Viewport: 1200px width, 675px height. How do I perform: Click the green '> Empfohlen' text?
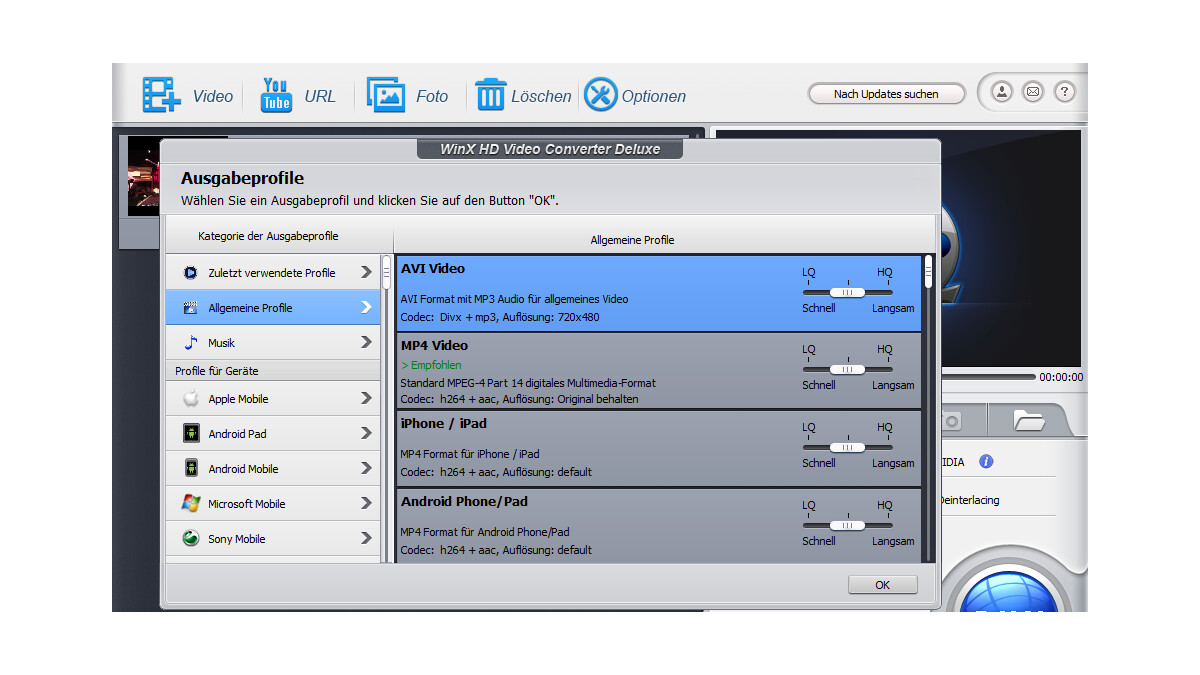(x=431, y=365)
